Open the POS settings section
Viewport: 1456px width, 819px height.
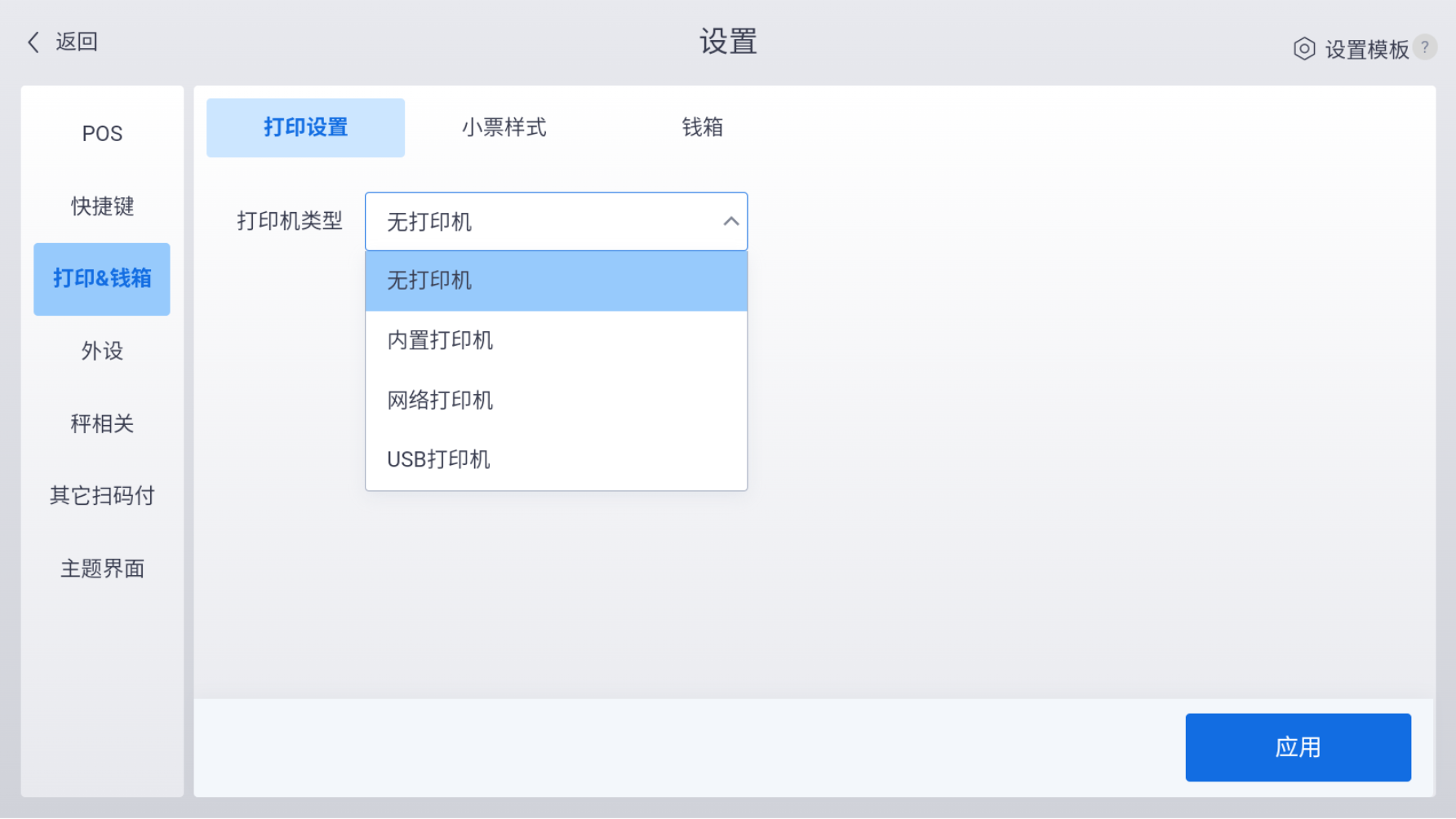[x=102, y=134]
